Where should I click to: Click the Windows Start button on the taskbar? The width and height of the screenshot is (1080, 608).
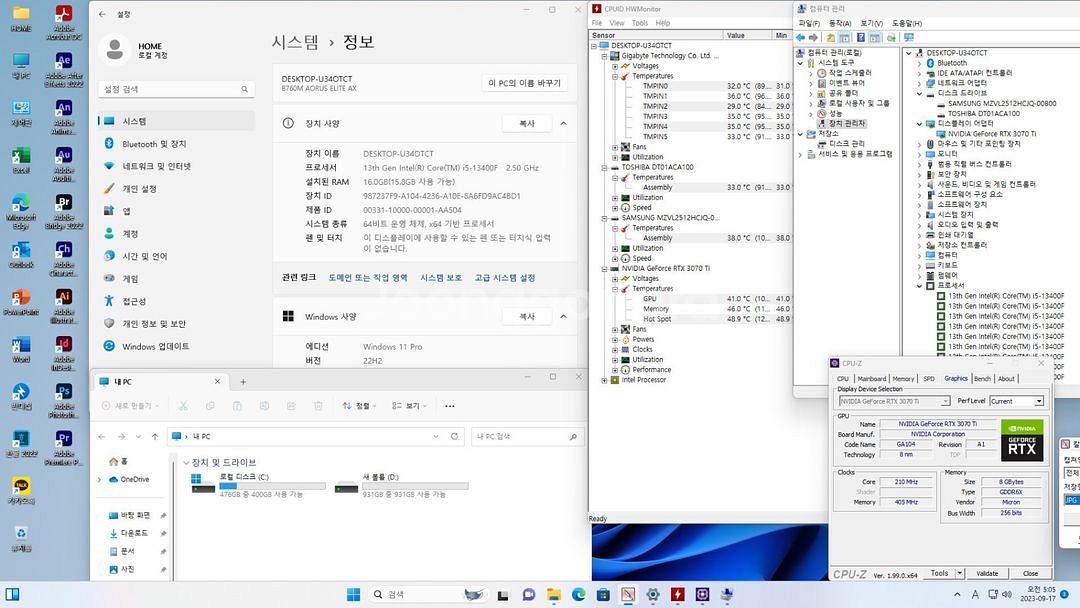[353, 594]
